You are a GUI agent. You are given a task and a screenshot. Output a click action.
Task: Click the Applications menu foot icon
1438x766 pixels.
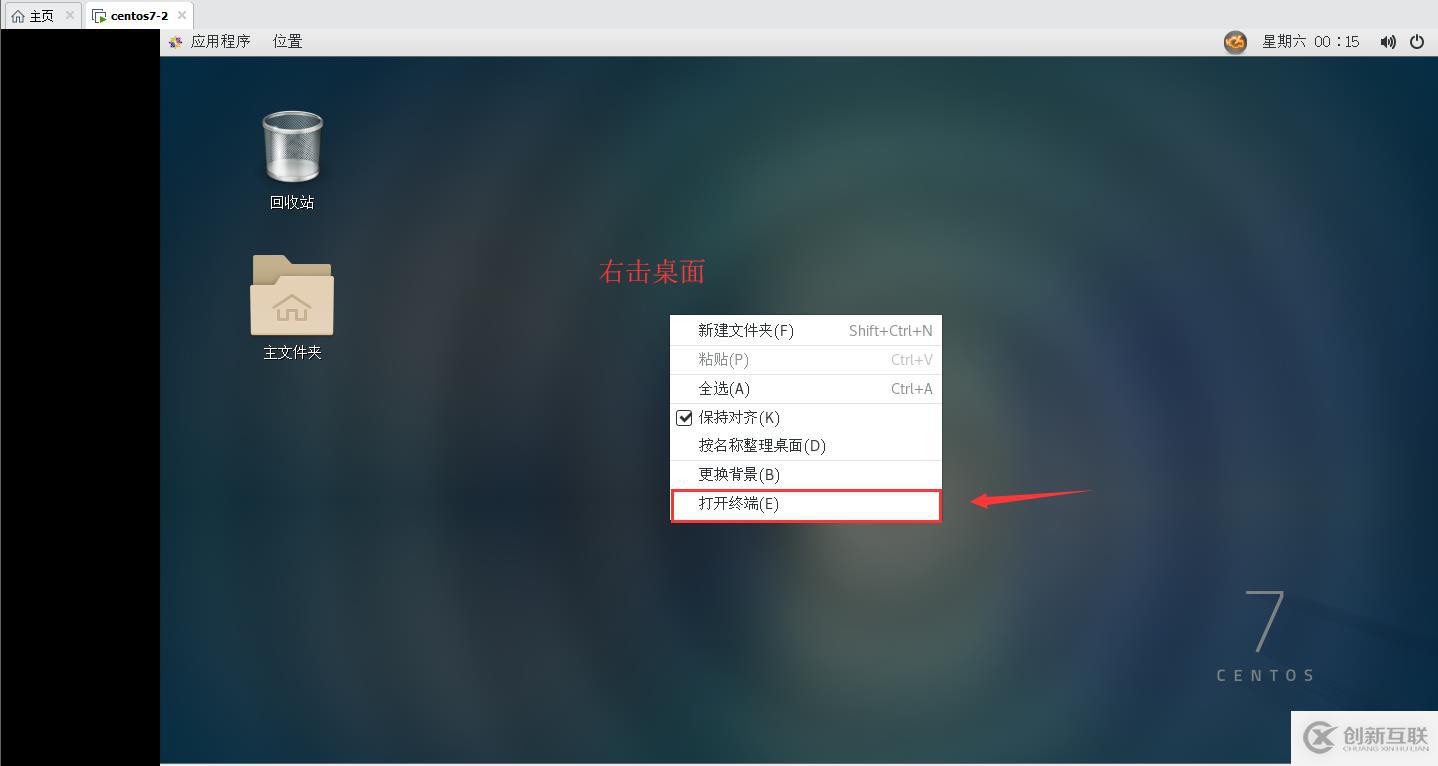tap(176, 42)
